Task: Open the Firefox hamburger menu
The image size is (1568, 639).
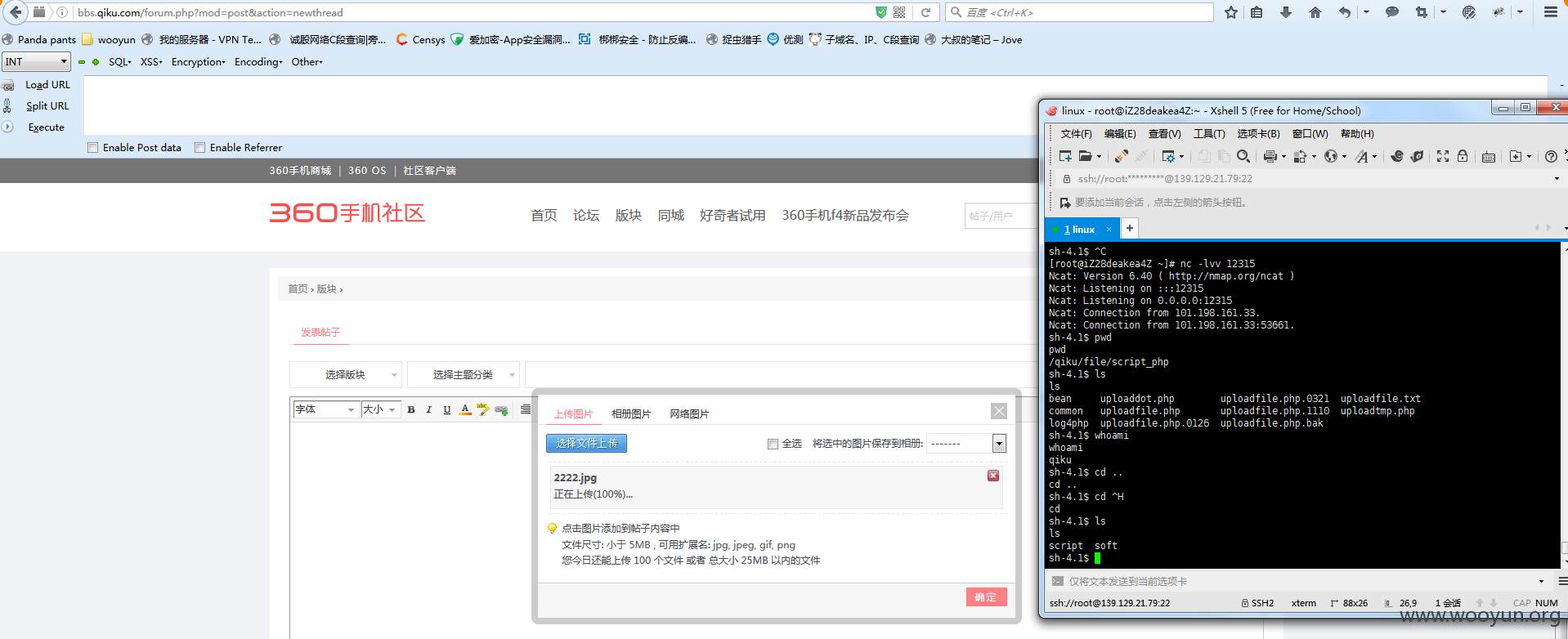Action: coord(1550,12)
